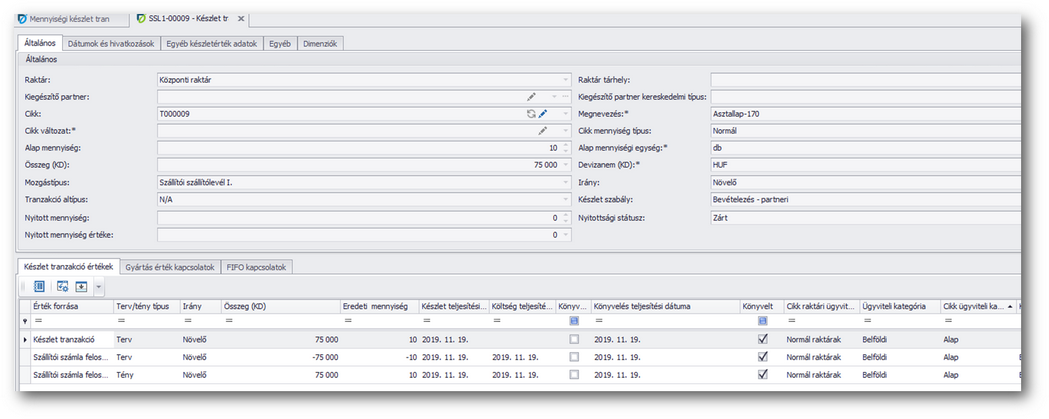Switch to Dátumok és hivatkozások tab

[110, 44]
